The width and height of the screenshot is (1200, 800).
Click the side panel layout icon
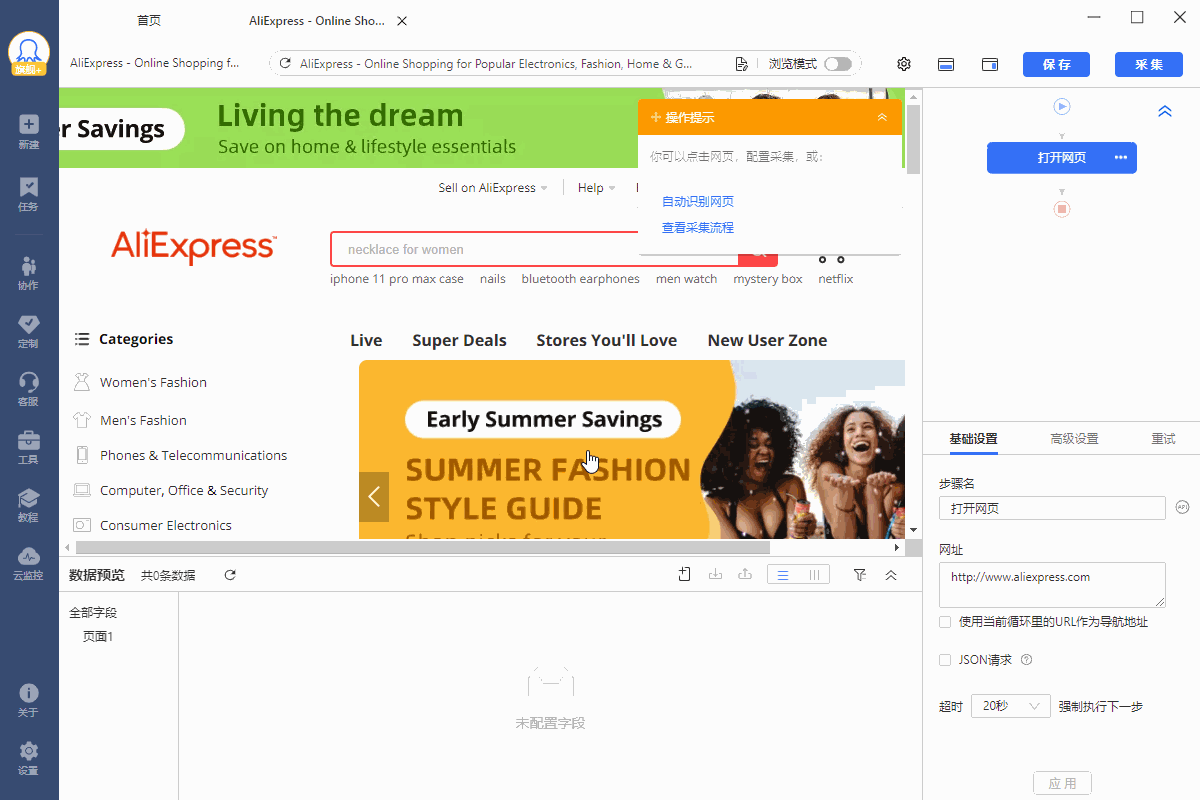pos(990,64)
